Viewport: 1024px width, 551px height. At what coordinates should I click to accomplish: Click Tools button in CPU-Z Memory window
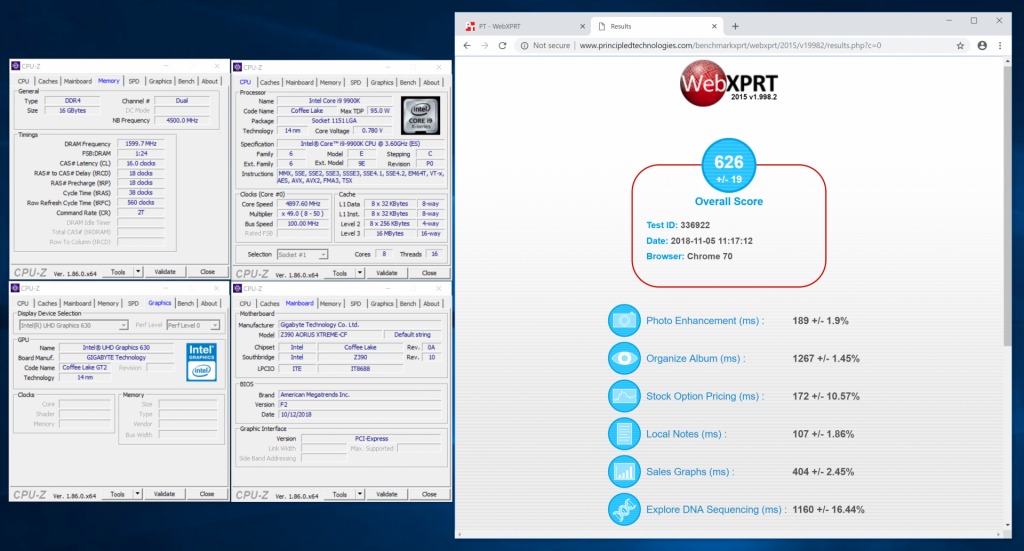click(x=118, y=272)
